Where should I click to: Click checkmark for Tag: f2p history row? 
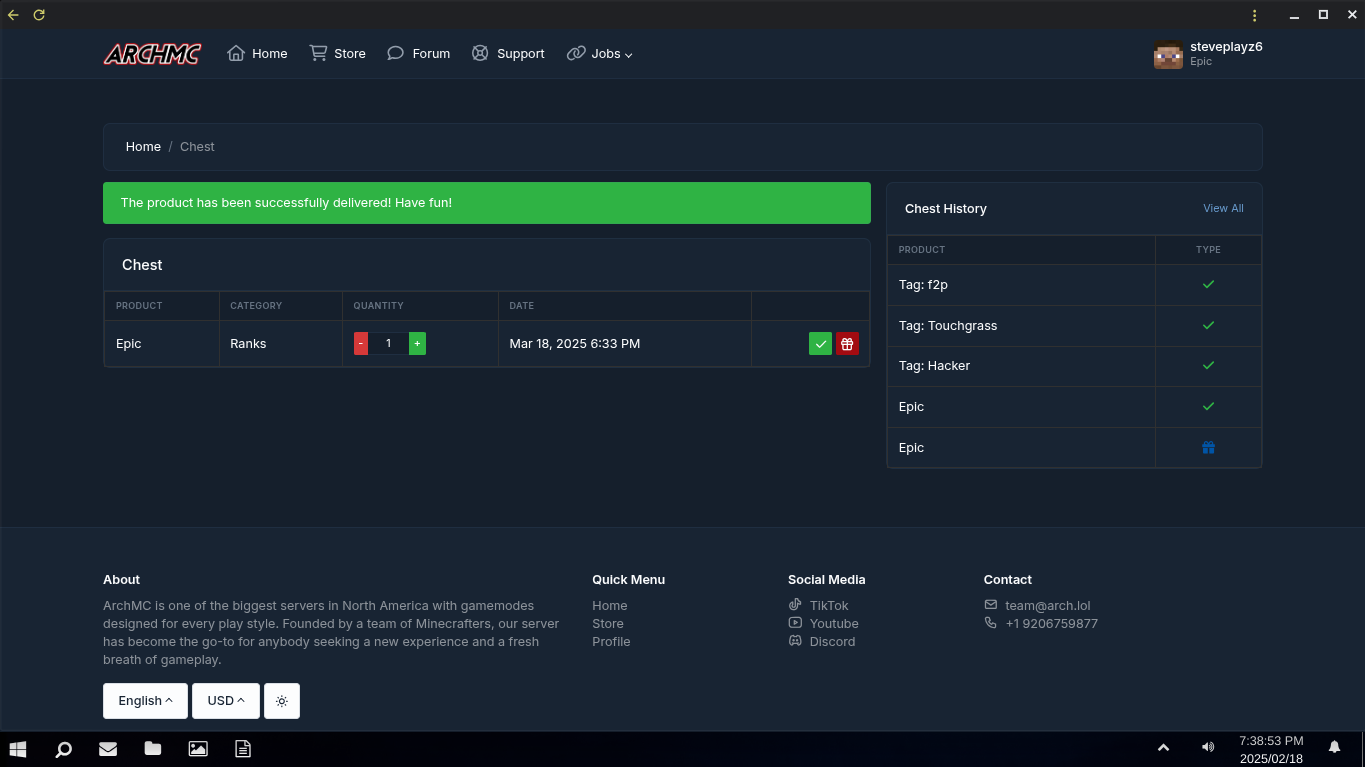[x=1208, y=285]
